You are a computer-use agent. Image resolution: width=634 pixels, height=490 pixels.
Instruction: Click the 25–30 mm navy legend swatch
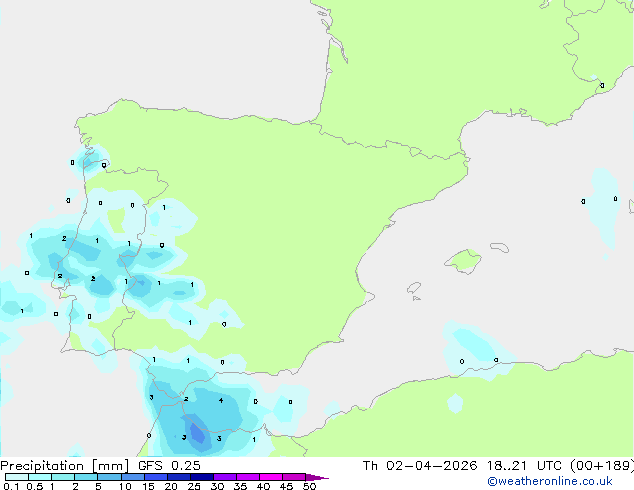coord(201,477)
